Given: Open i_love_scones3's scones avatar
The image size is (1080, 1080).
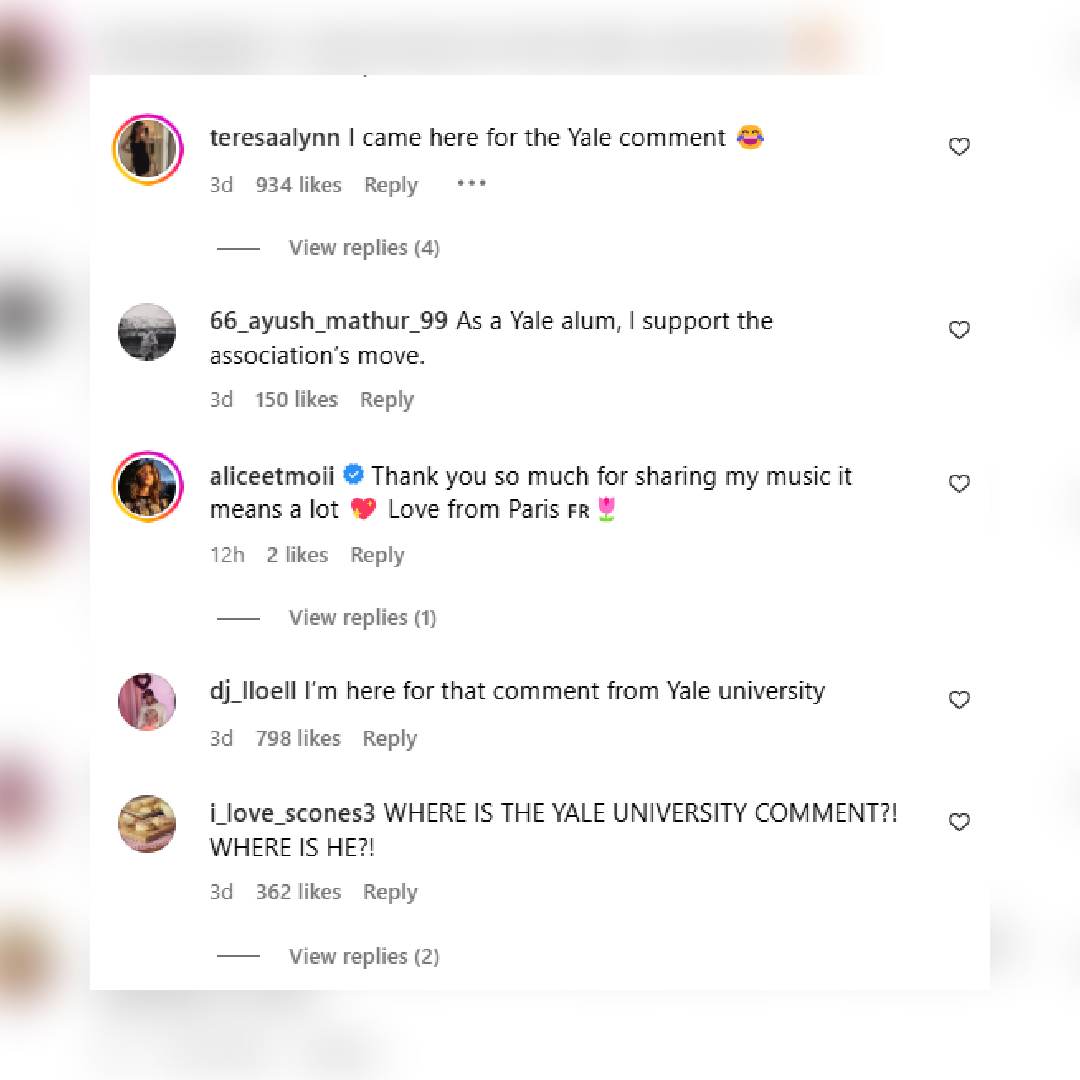Looking at the screenshot, I should point(147,824).
